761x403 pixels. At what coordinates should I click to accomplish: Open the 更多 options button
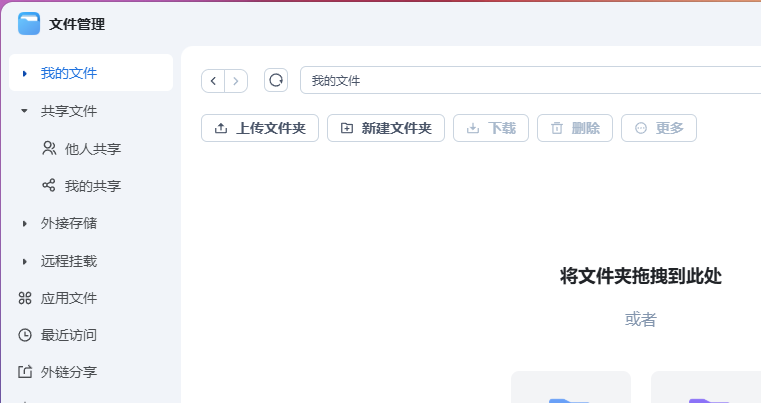click(x=659, y=128)
